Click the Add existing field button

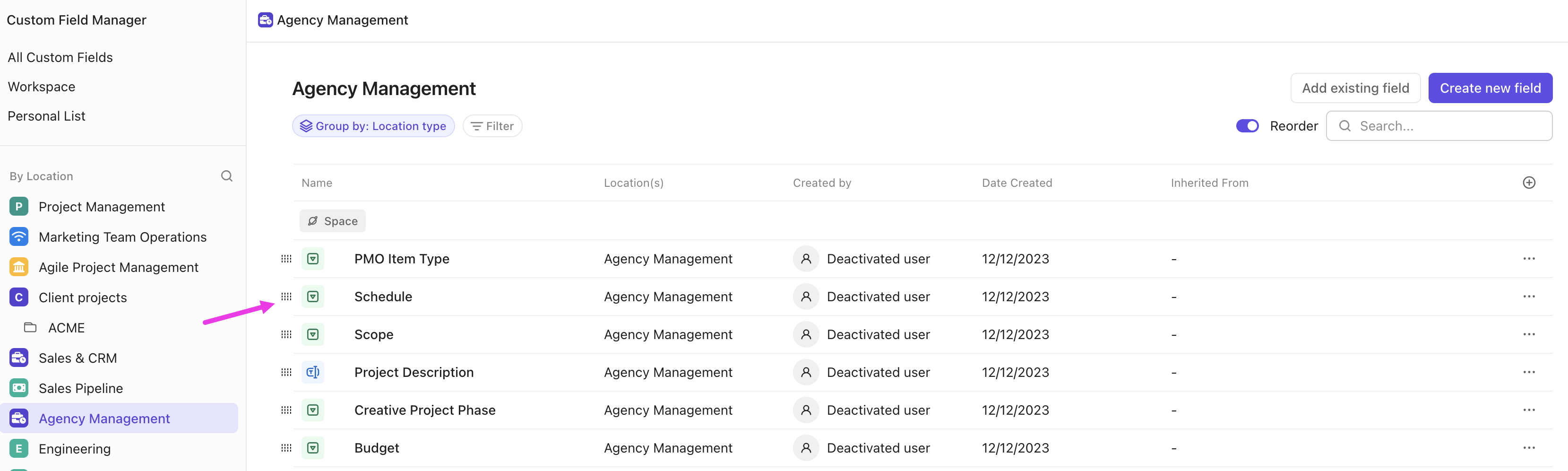click(1355, 88)
